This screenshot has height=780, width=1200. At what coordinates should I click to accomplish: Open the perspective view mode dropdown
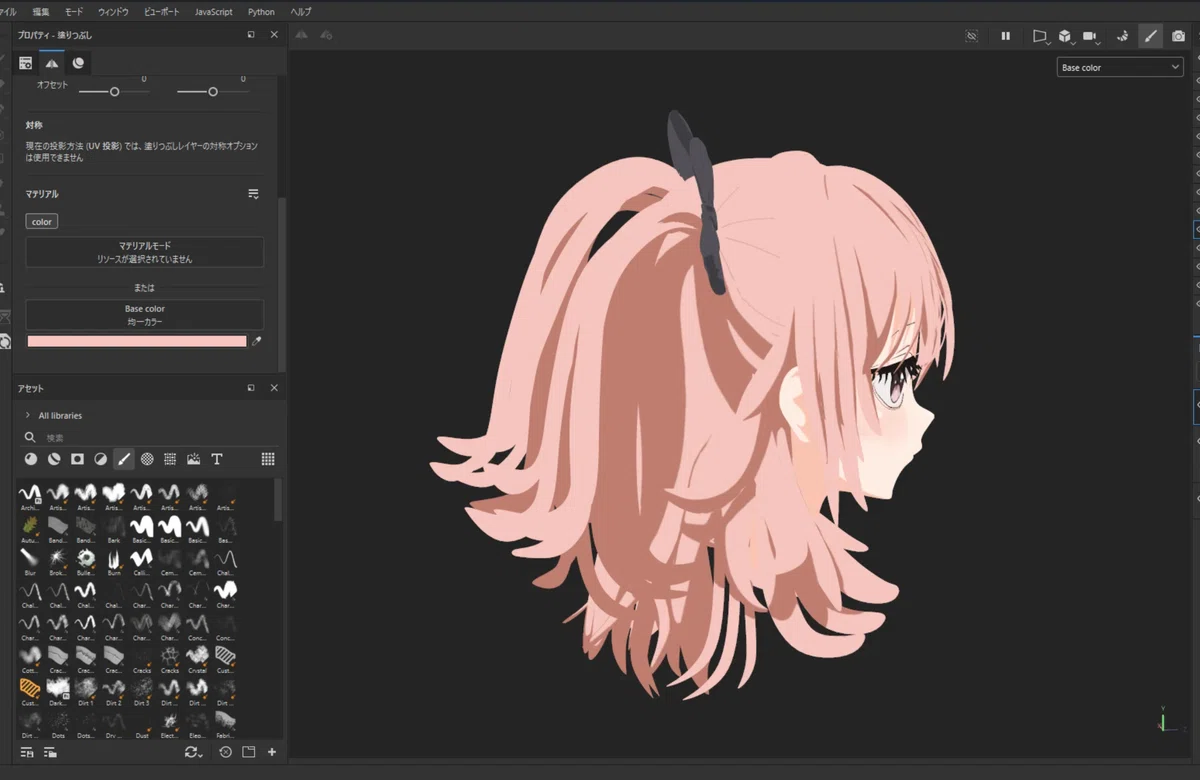pyautogui.click(x=1040, y=36)
